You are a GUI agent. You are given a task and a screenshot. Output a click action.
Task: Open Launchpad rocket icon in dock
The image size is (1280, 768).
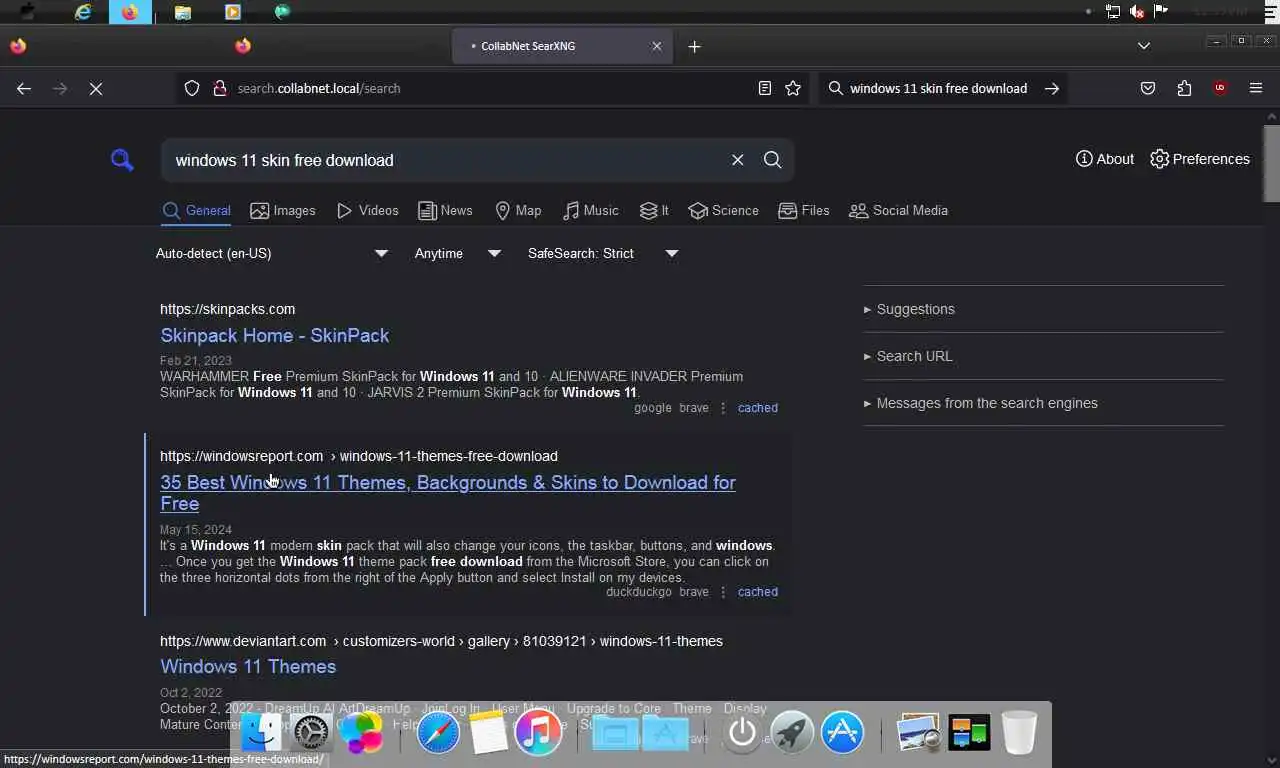point(792,733)
